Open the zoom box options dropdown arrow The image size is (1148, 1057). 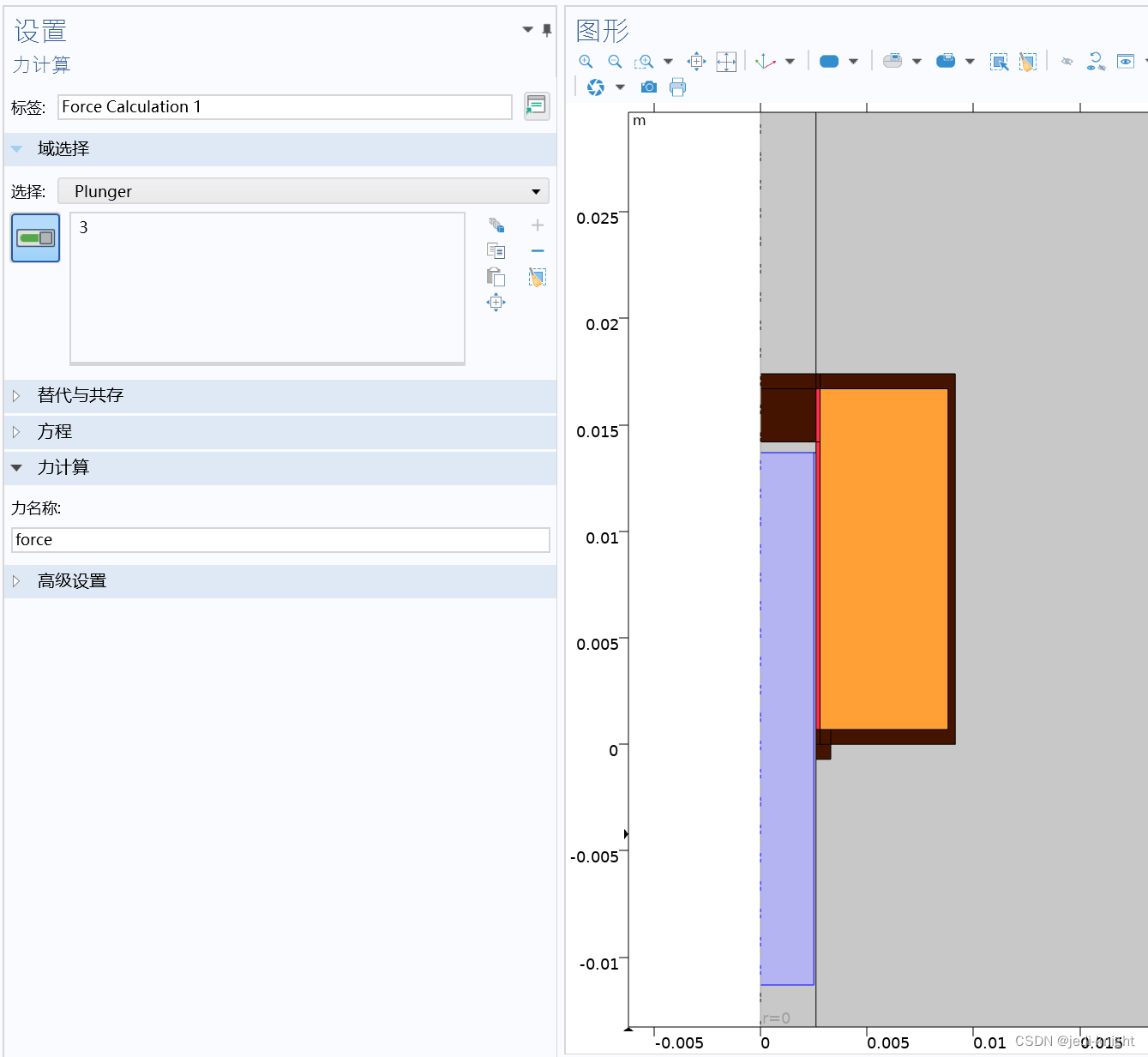(x=668, y=62)
